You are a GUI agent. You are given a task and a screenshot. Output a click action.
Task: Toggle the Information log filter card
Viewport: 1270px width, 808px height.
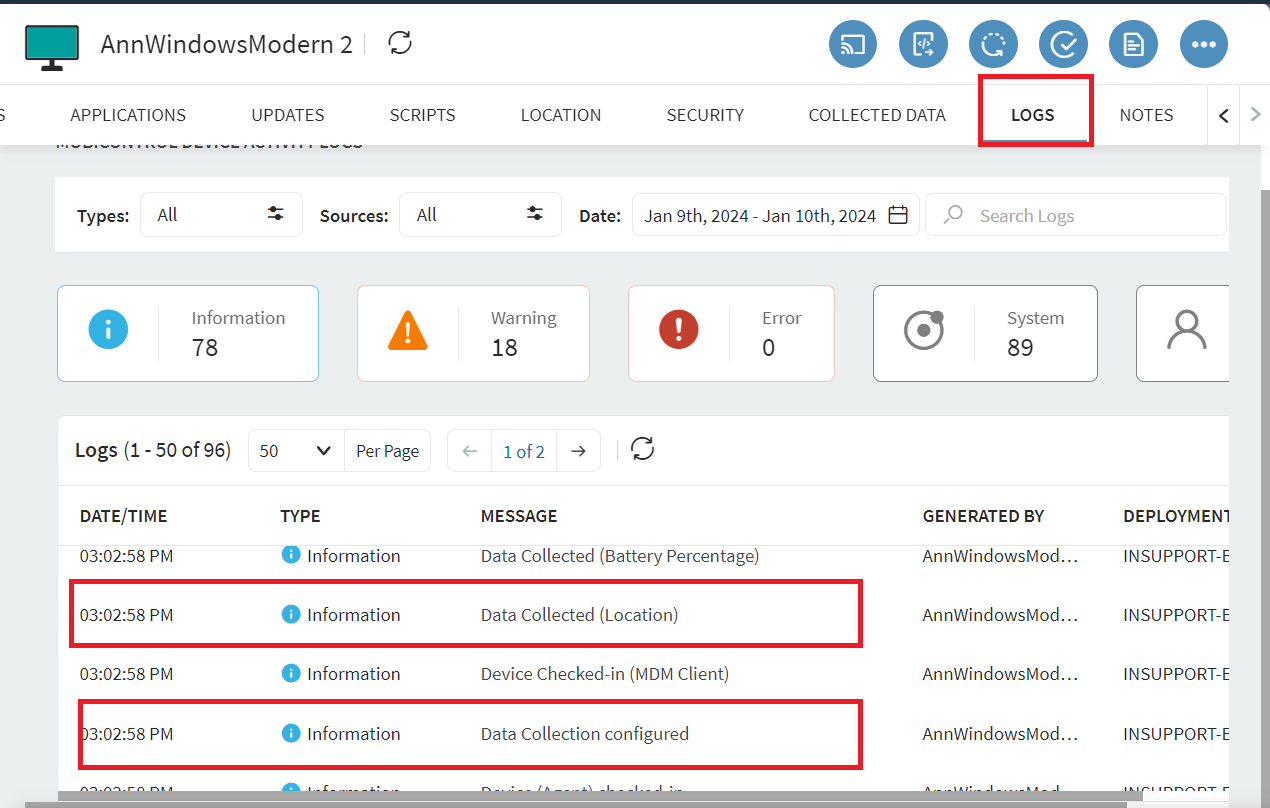click(x=188, y=333)
